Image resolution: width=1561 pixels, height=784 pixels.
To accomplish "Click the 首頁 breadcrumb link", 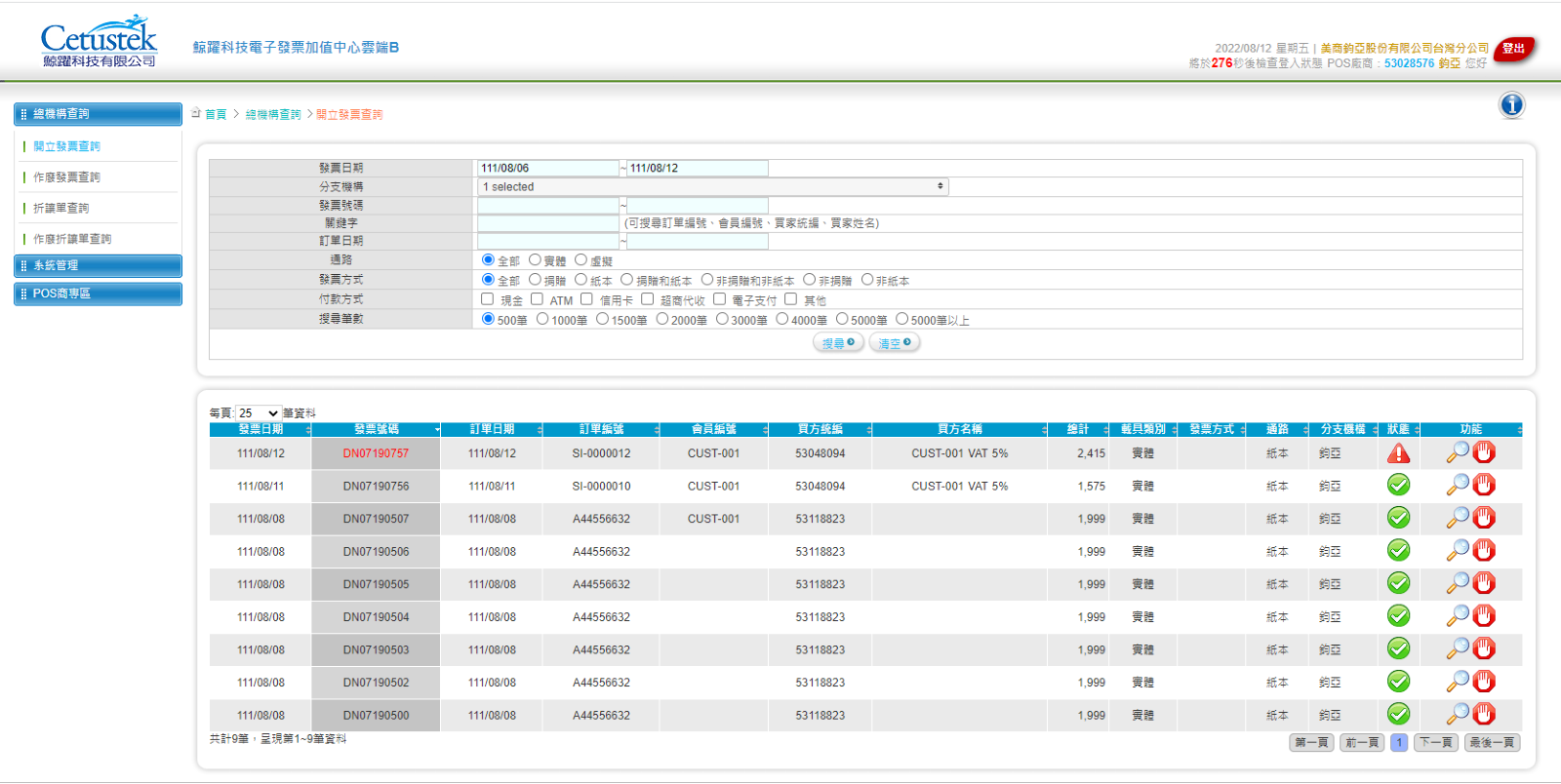I will point(216,114).
